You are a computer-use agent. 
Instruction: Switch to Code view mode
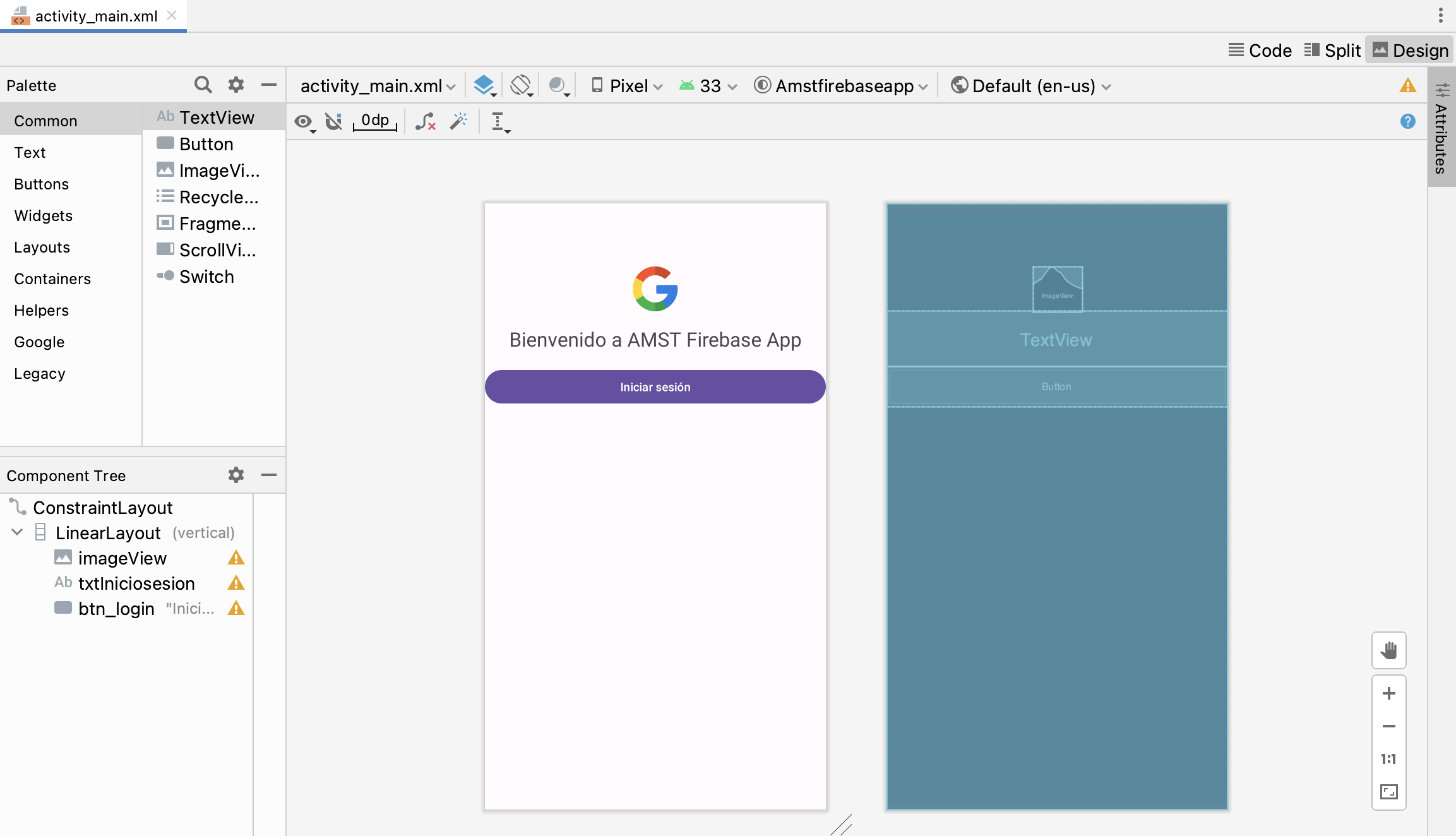click(1260, 50)
